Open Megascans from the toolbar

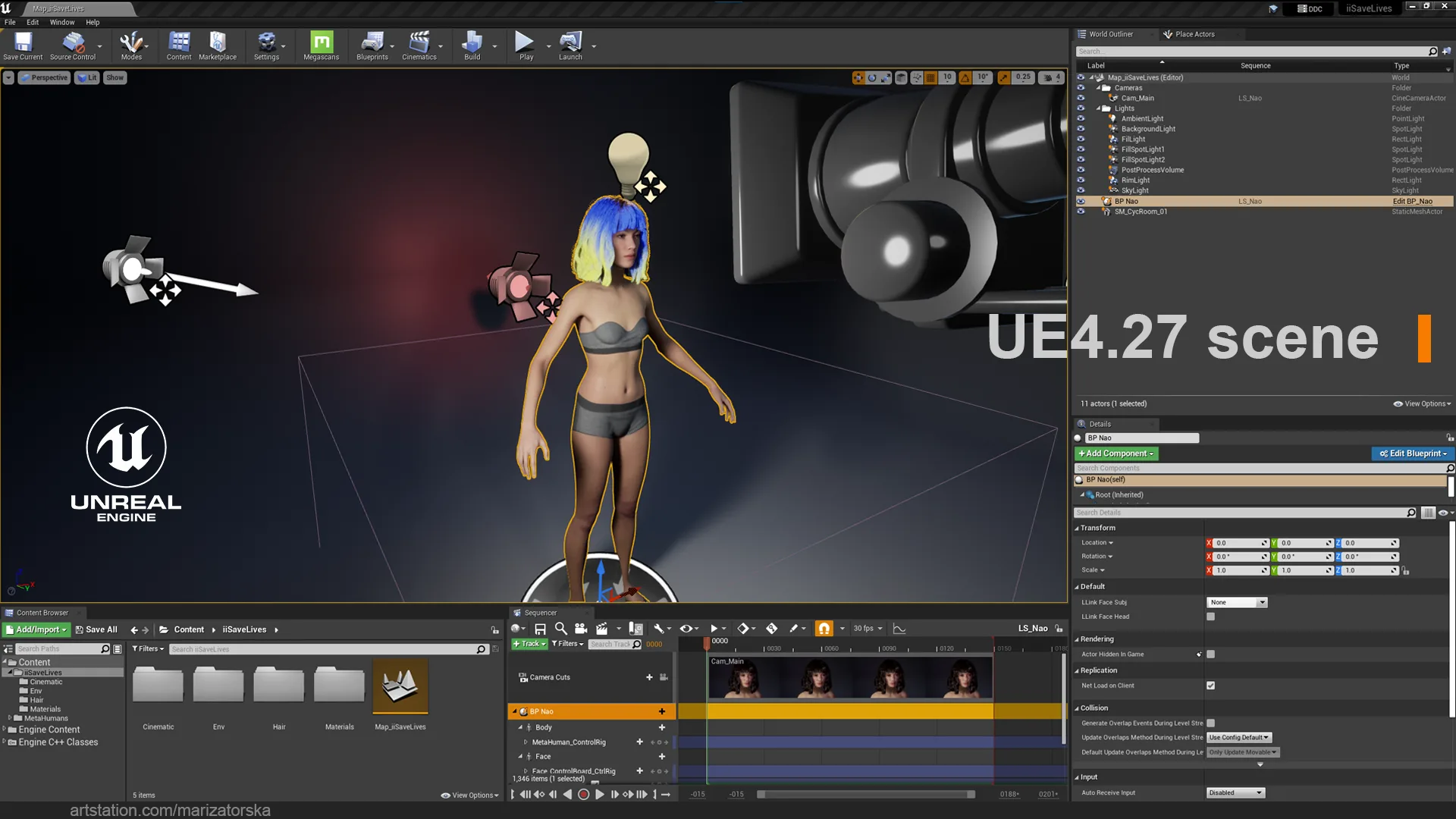(322, 45)
